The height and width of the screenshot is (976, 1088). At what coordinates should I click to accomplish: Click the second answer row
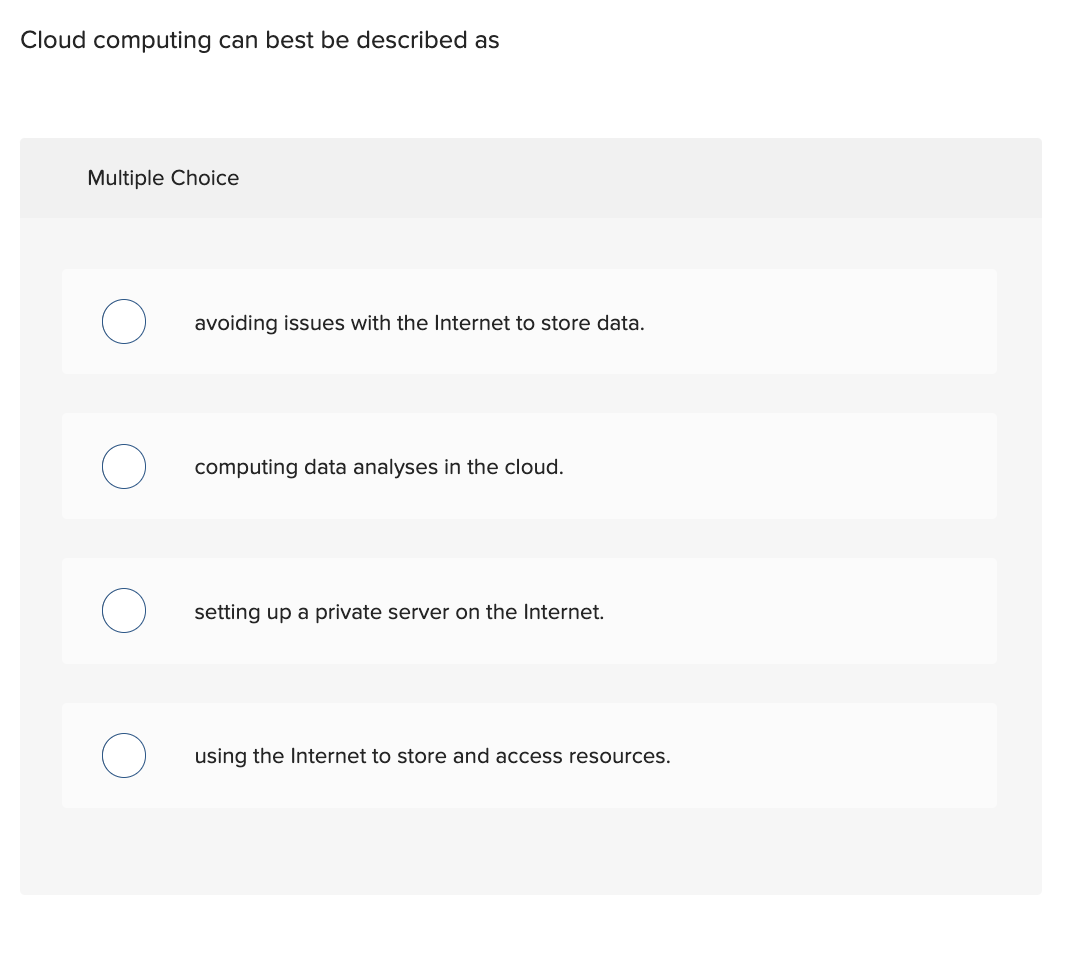[529, 466]
